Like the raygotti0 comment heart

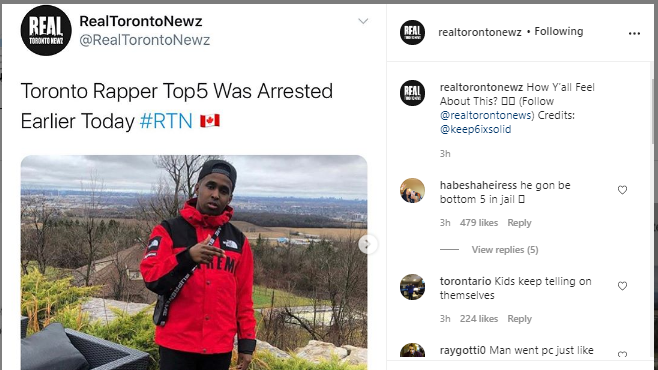pyautogui.click(x=622, y=354)
